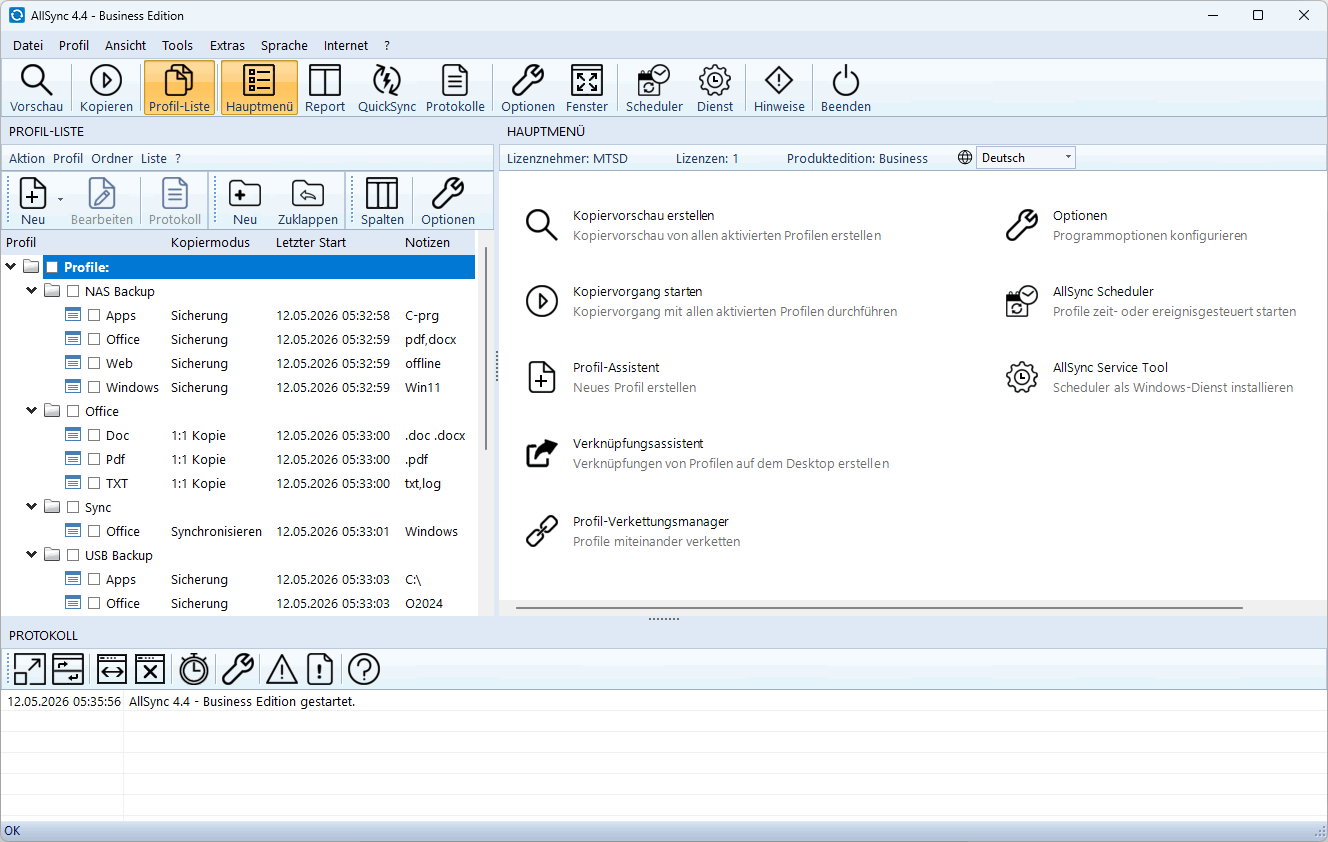Open Aktion menu in the profile list

pyautogui.click(x=27, y=158)
